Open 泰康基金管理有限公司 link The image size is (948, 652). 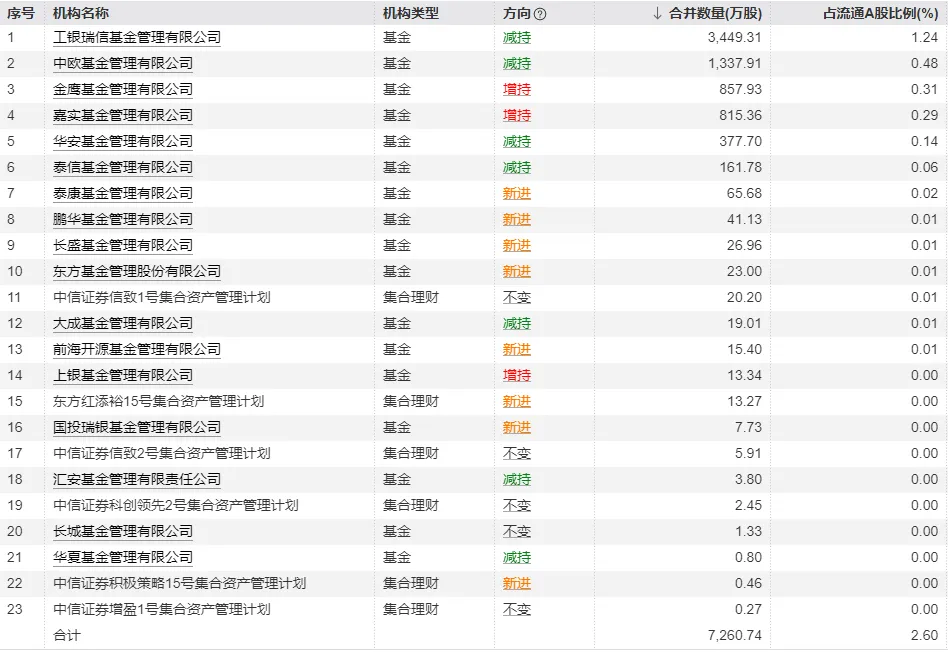pos(123,194)
